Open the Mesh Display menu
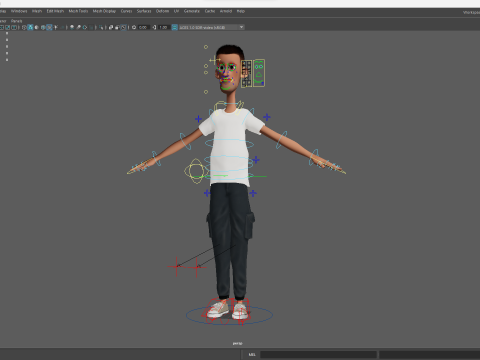Image resolution: width=480 pixels, height=360 pixels. pyautogui.click(x=104, y=11)
